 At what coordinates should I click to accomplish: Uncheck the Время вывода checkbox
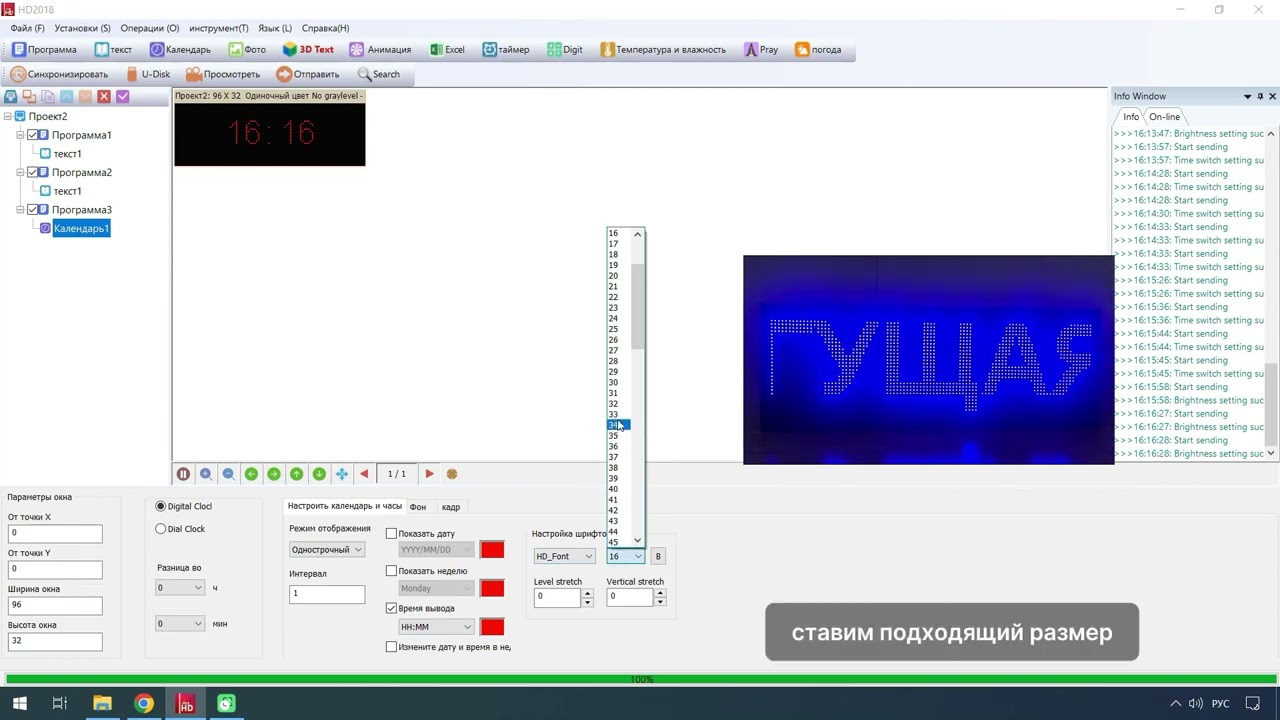[391, 608]
